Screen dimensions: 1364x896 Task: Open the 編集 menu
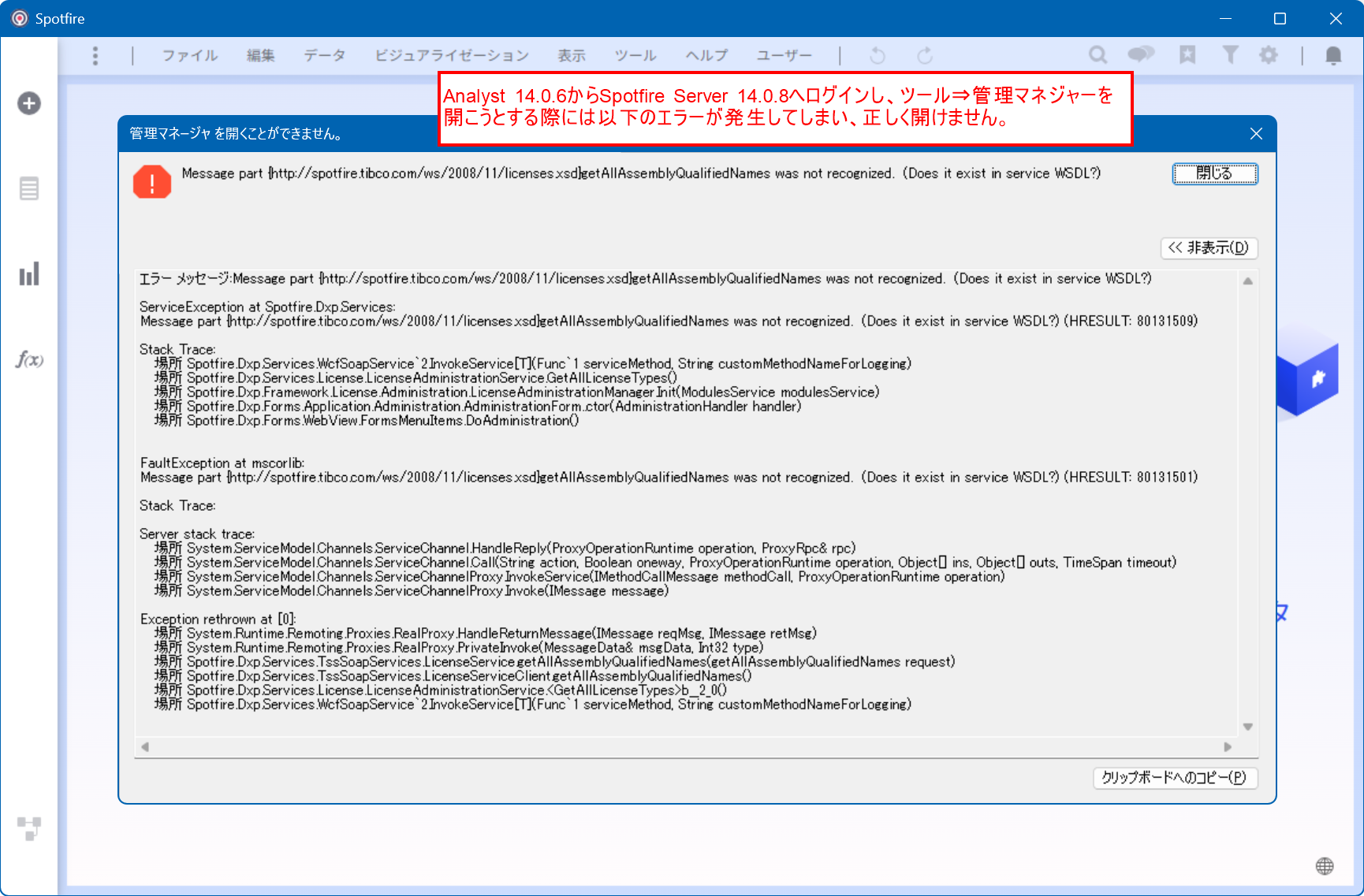click(261, 55)
